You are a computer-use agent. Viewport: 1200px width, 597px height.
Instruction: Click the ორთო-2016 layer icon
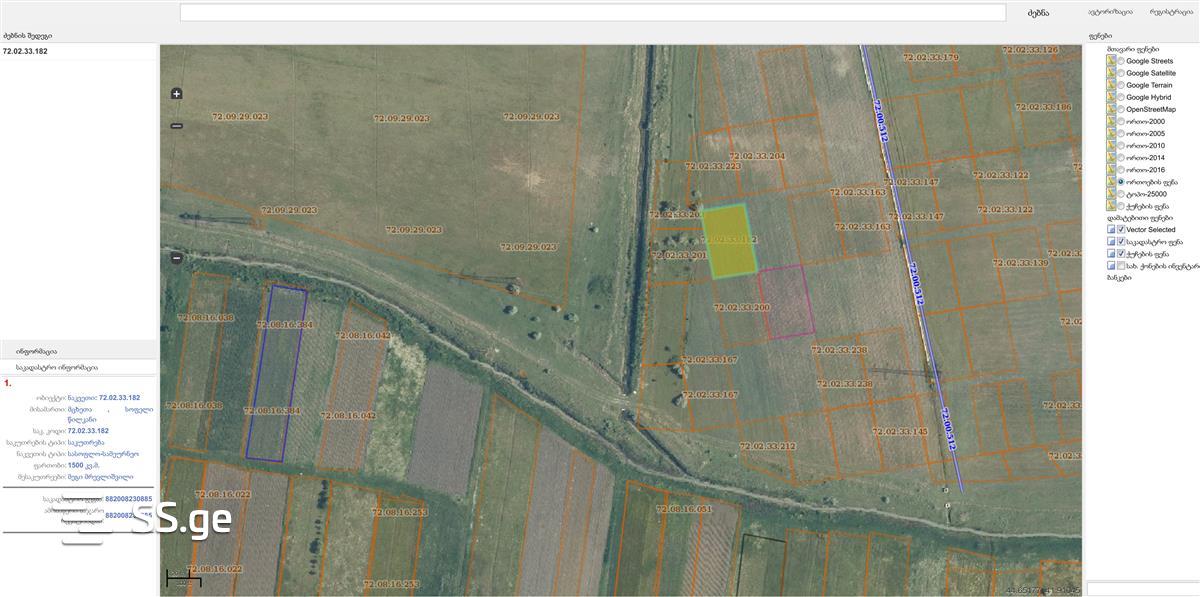pos(1111,170)
